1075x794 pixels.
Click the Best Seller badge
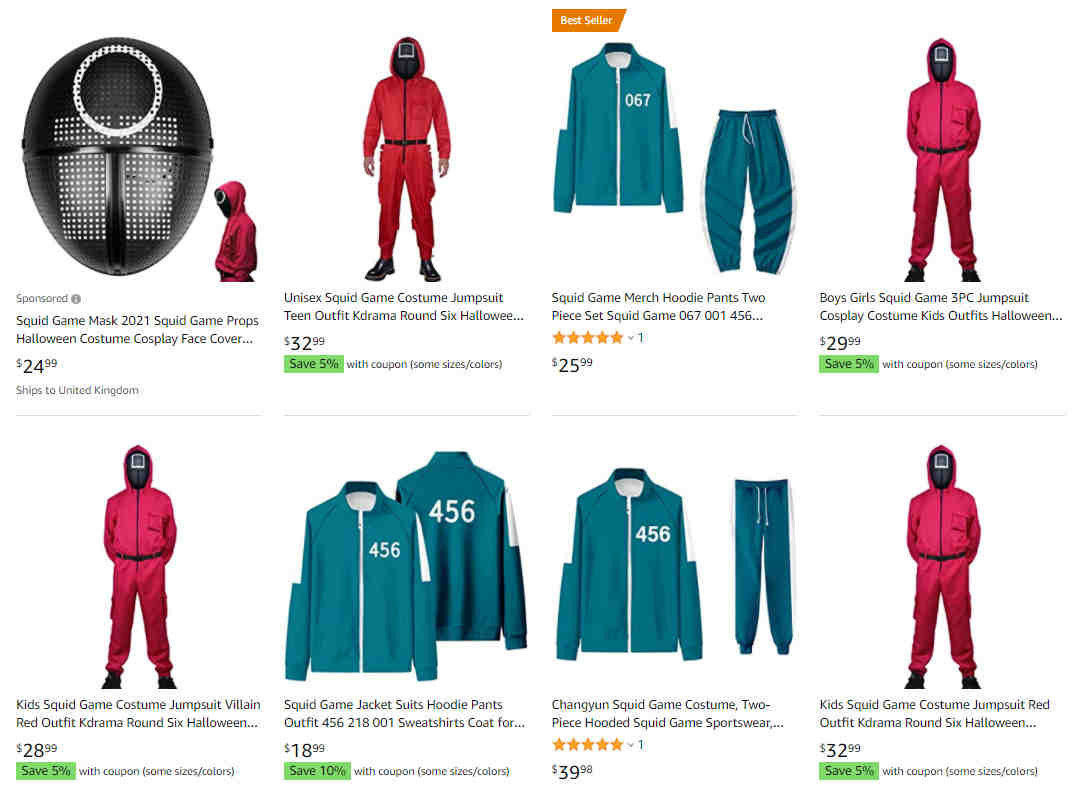588,21
